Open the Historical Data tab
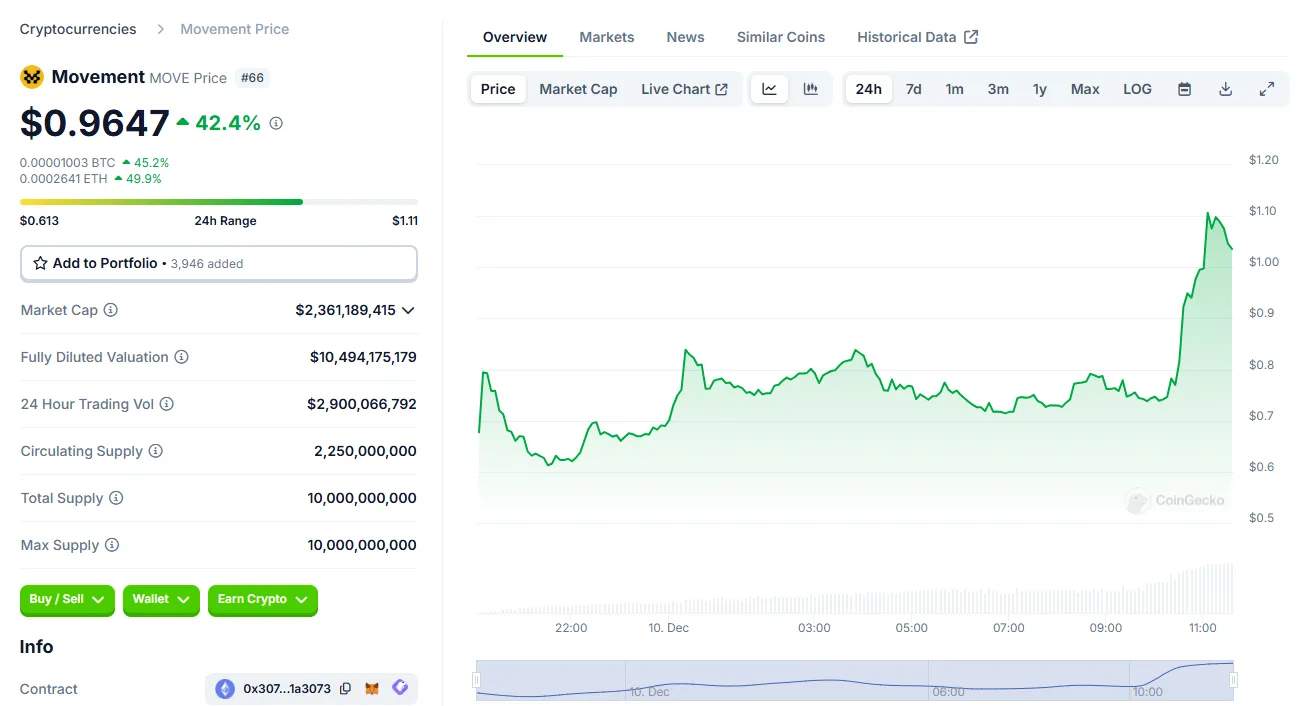The image size is (1300, 706). [x=917, y=37]
